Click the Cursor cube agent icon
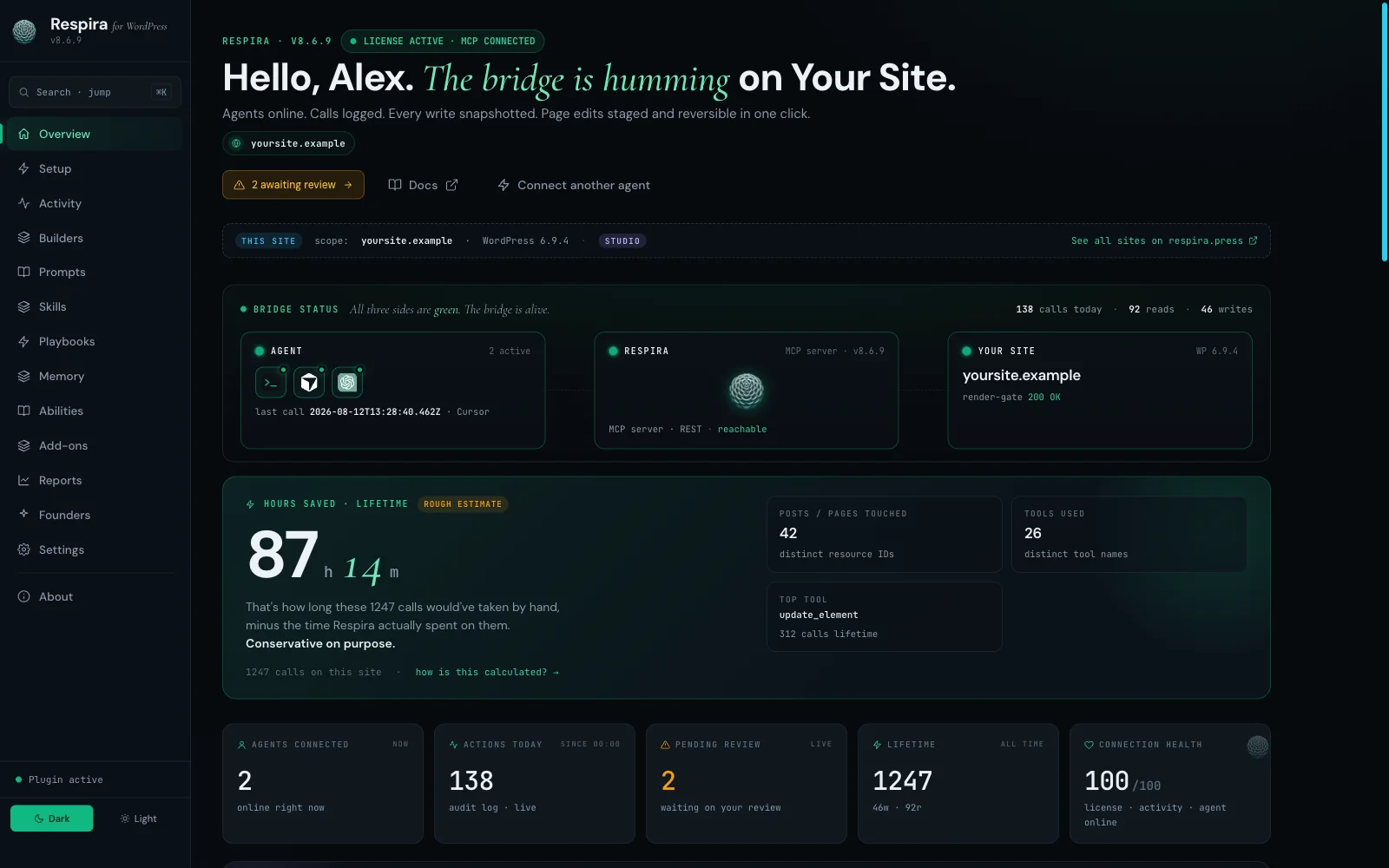The height and width of the screenshot is (868, 1389). click(309, 382)
